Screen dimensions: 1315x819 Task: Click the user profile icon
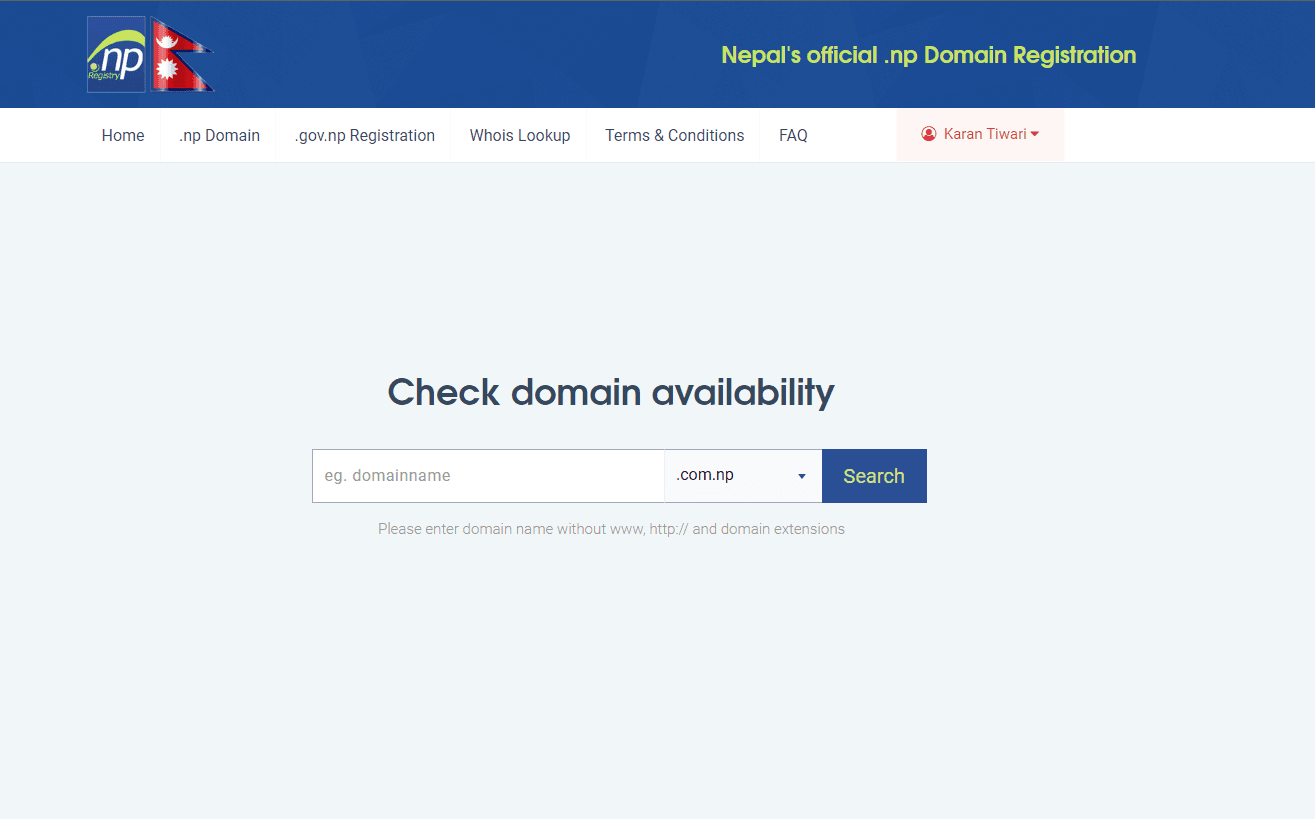click(928, 134)
